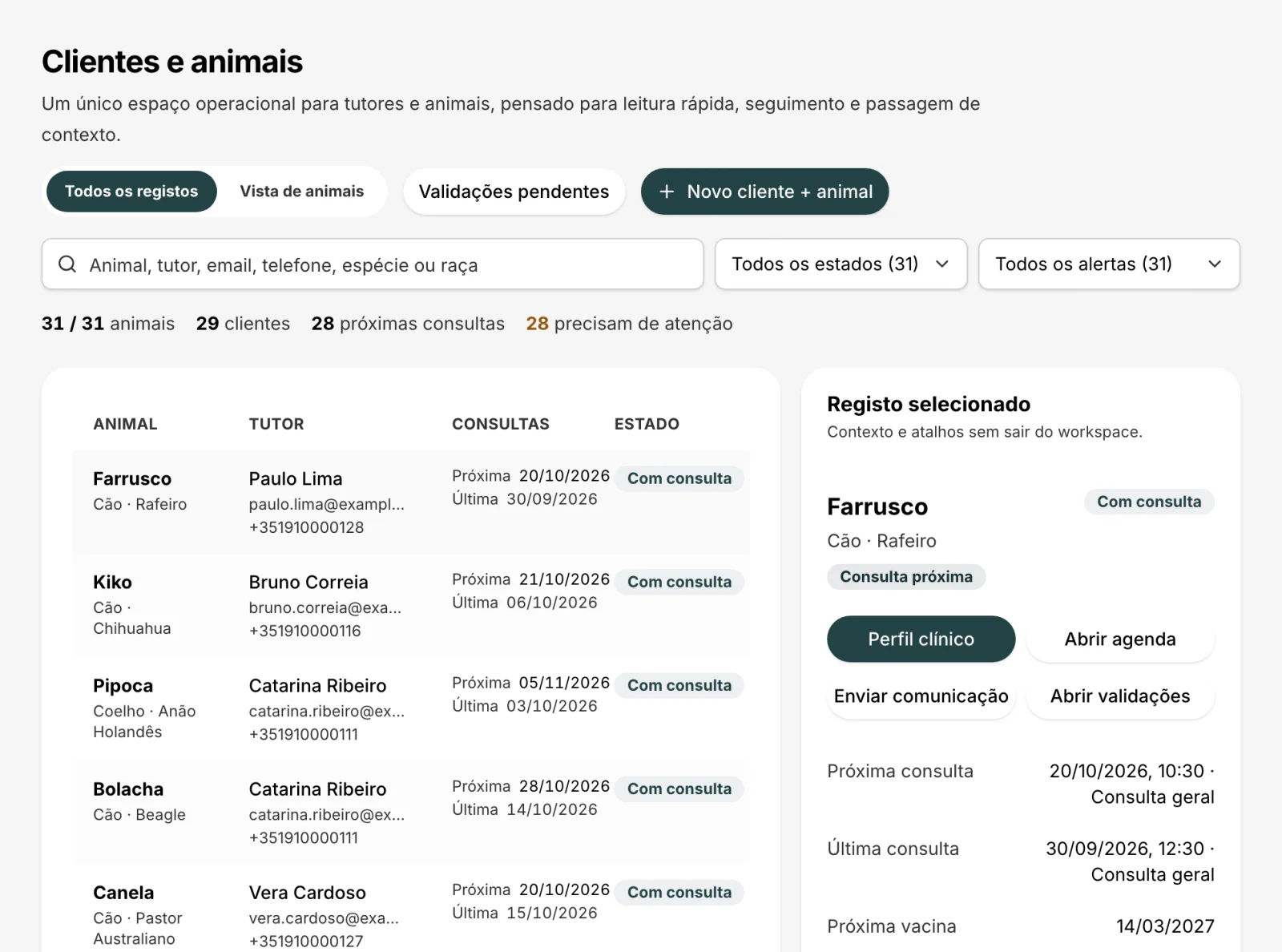Image resolution: width=1282 pixels, height=952 pixels.
Task: Click the CONSULTAS column header
Action: tap(501, 424)
